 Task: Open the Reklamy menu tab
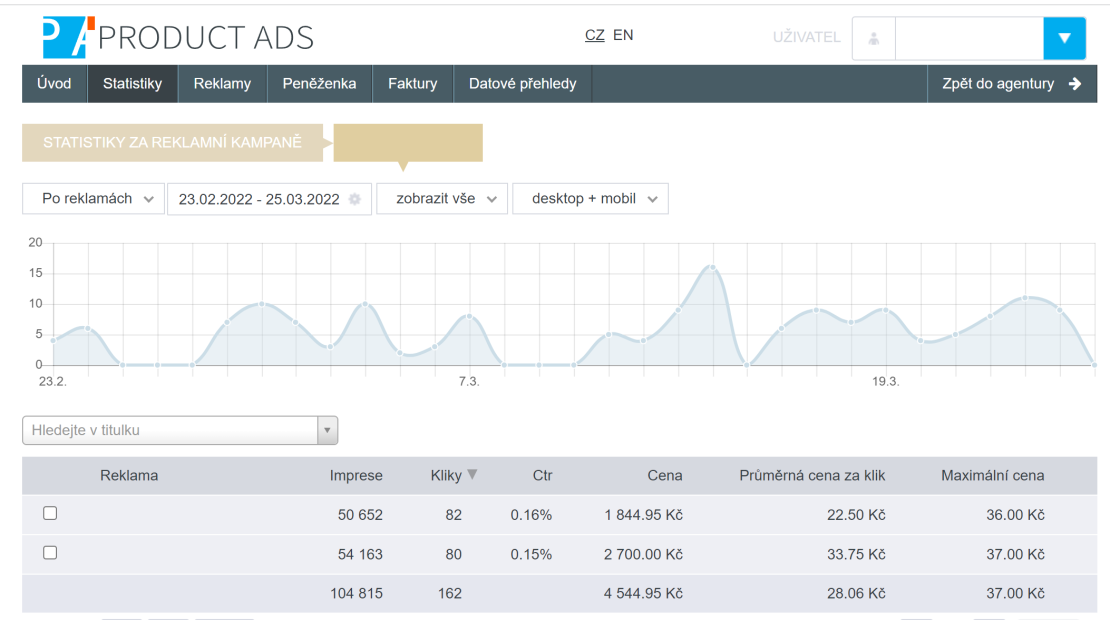pyautogui.click(x=222, y=84)
